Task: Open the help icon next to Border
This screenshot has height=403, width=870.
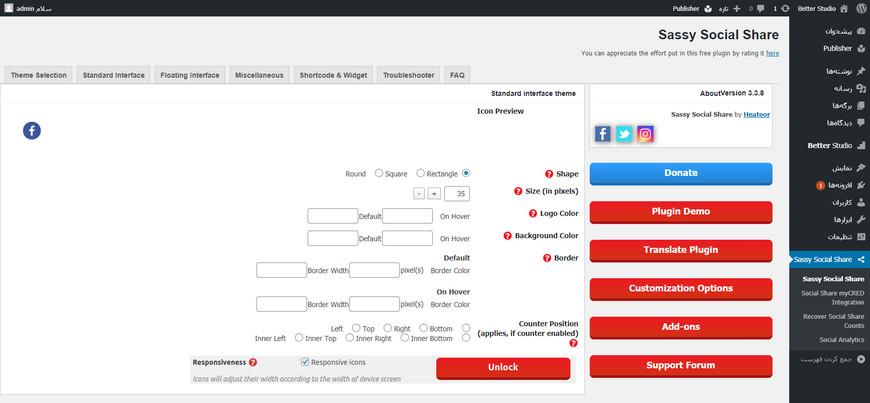Action: (547, 258)
